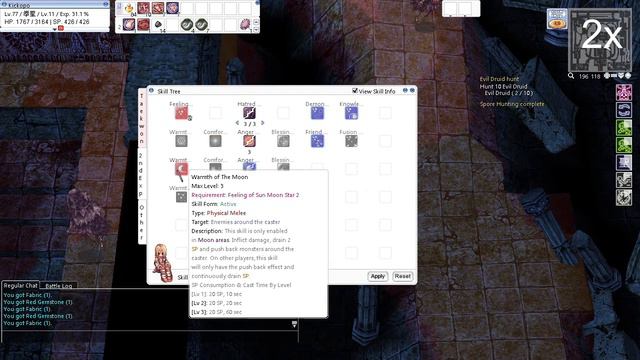640x360 pixels.
Task: Use second red skill in hotbar top row
Action: pyautogui.click(x=158, y=8)
